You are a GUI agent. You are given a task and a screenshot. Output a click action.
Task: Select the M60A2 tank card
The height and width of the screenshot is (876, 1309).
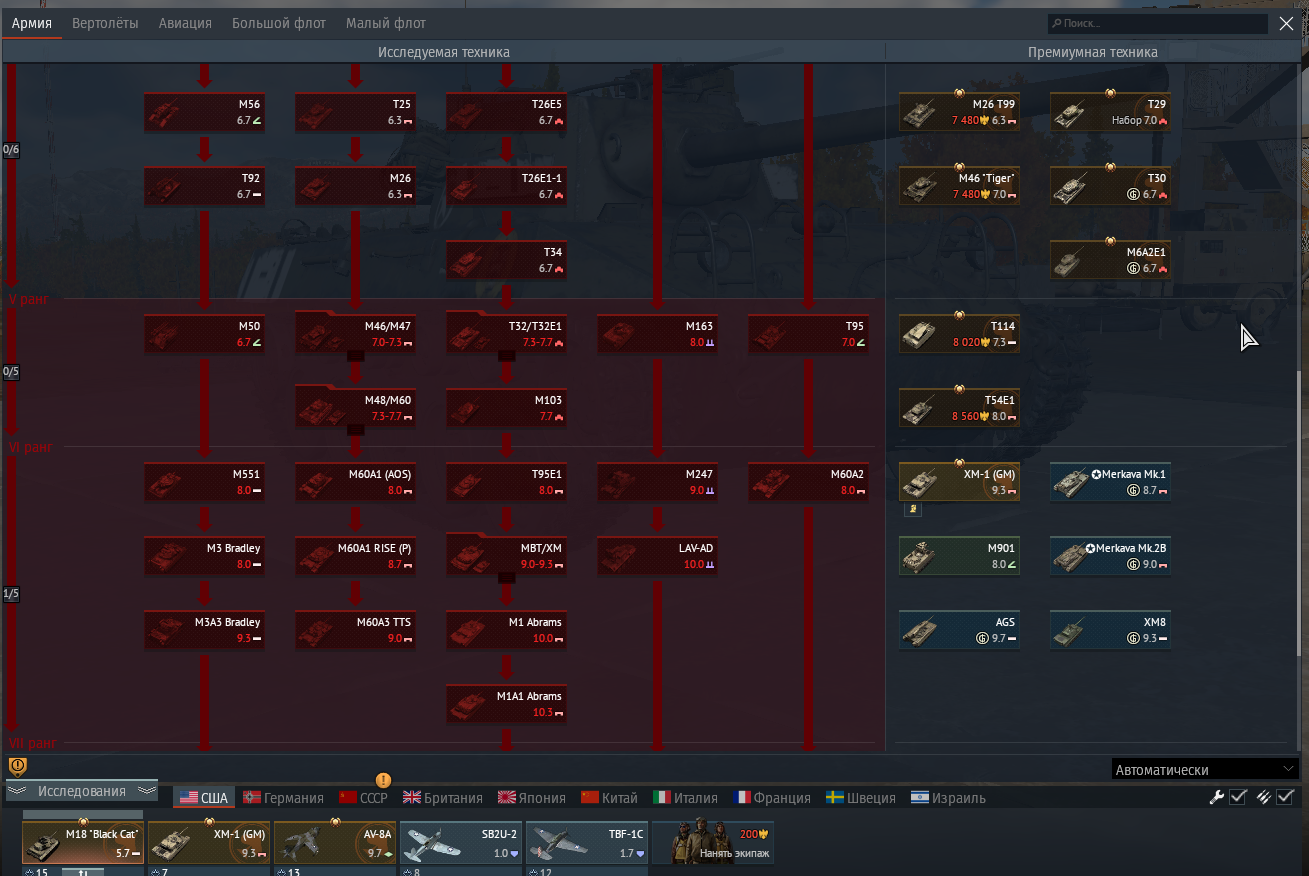(x=809, y=482)
